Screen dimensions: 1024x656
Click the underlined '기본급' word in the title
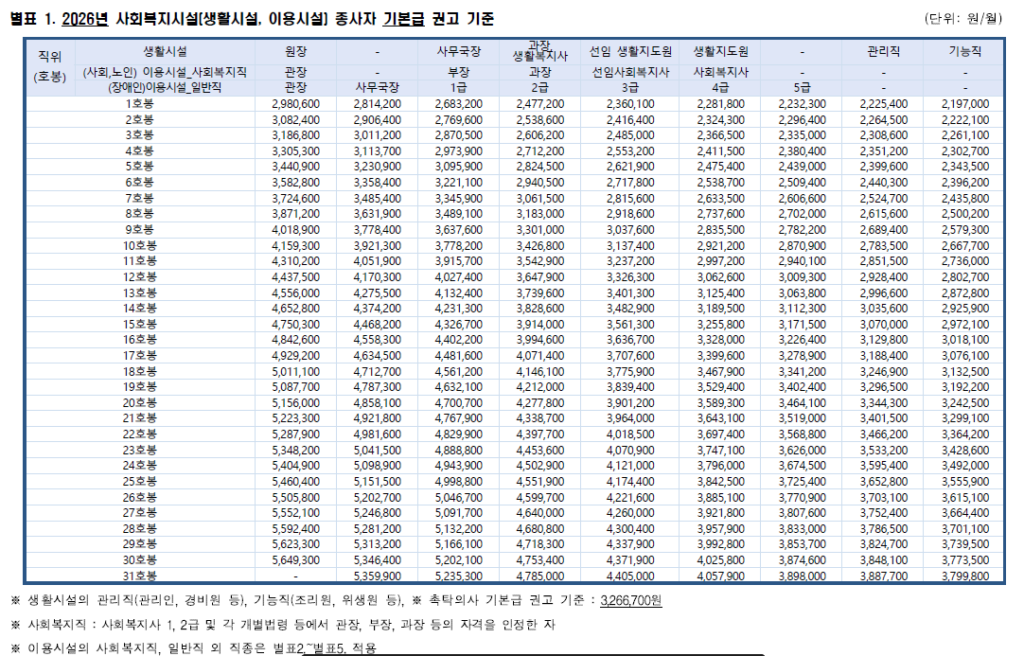coord(404,19)
